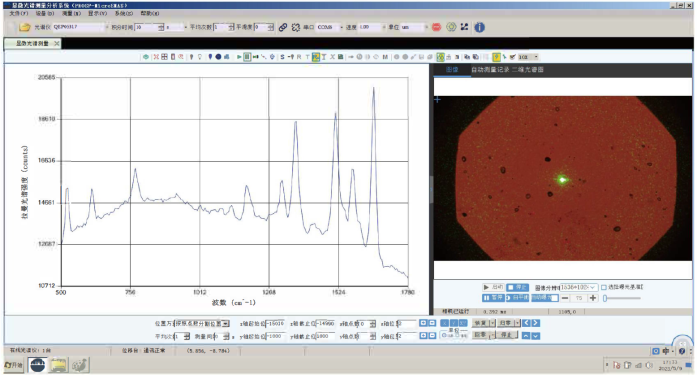Click the first green icon of the spectrum toolbar

[x=146, y=57]
